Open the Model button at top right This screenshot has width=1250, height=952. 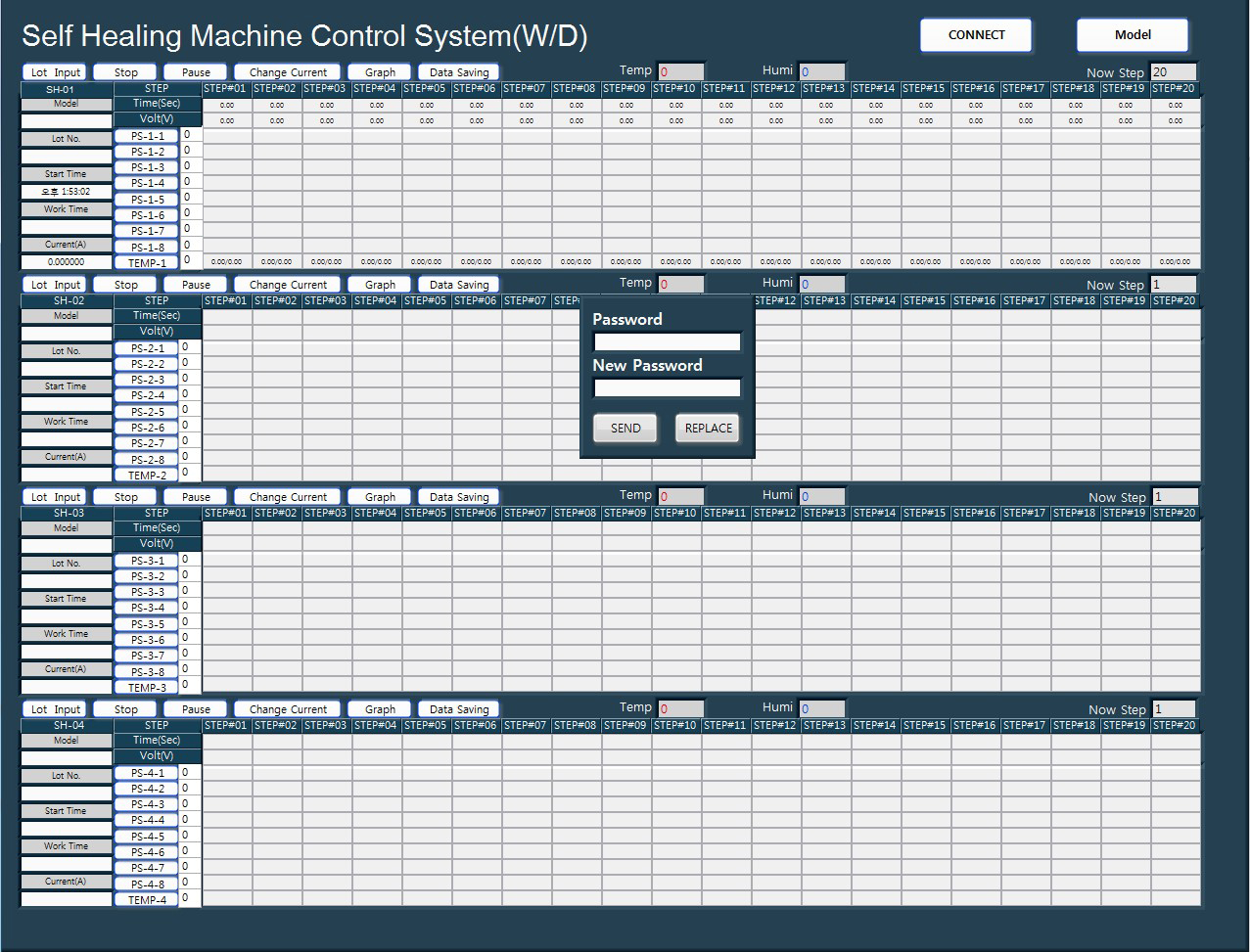(x=1133, y=35)
